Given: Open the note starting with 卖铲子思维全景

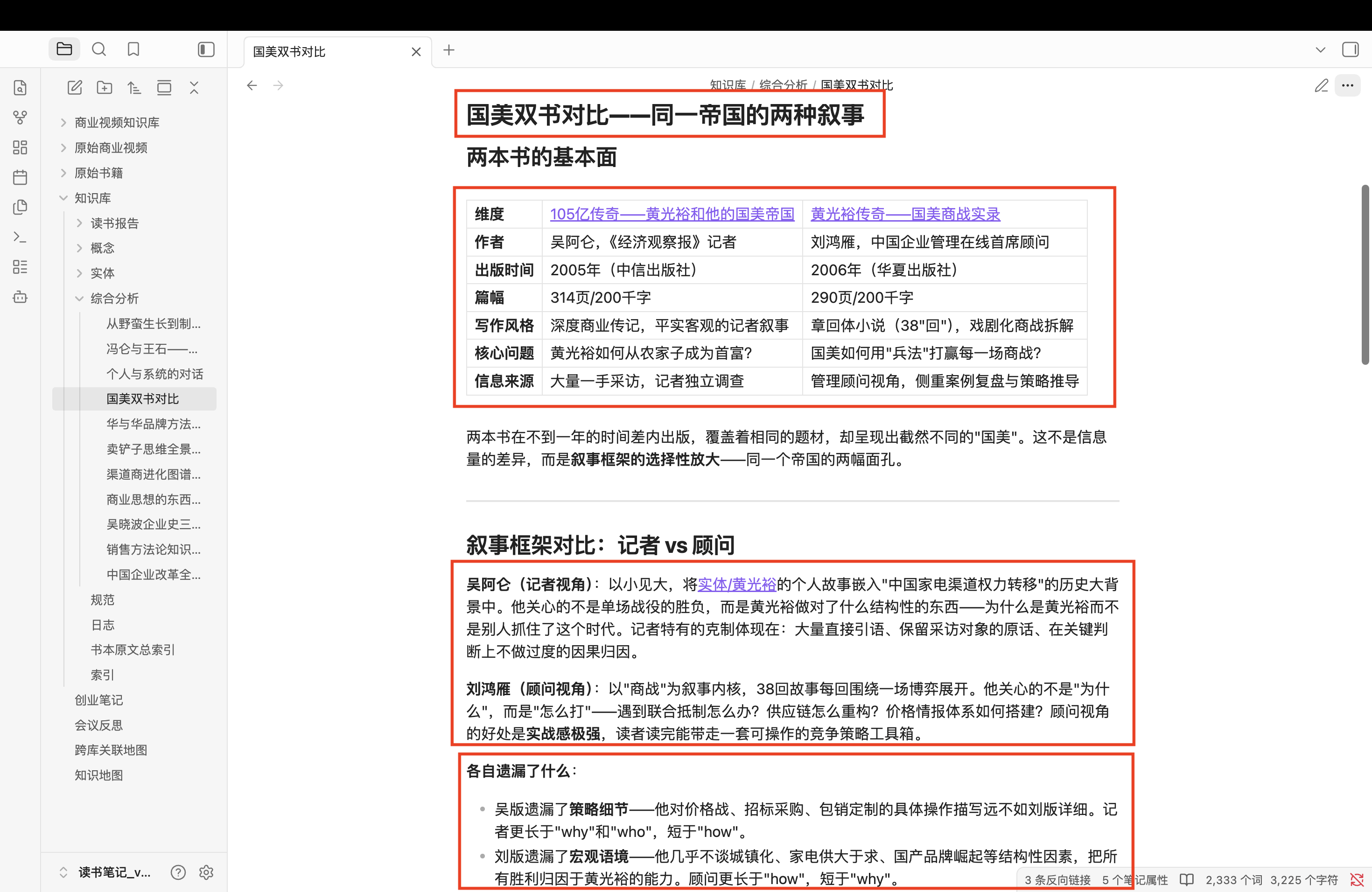Looking at the screenshot, I should [x=153, y=449].
